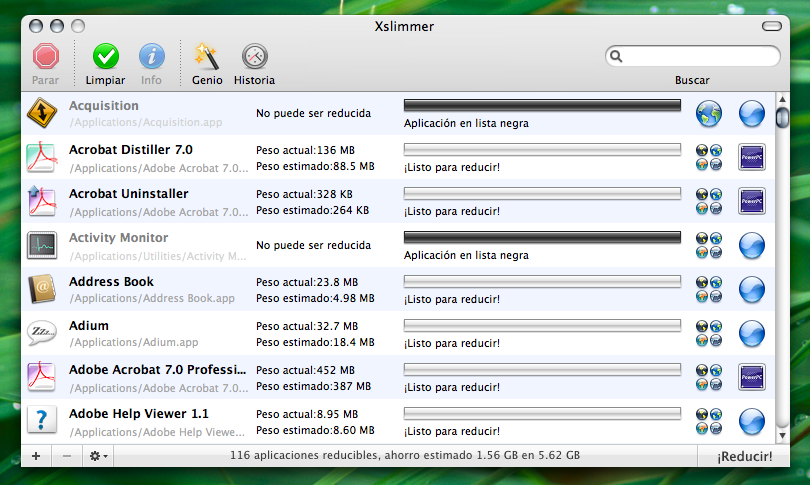
Task: Click the search magnifier icon
Action: tap(616, 56)
